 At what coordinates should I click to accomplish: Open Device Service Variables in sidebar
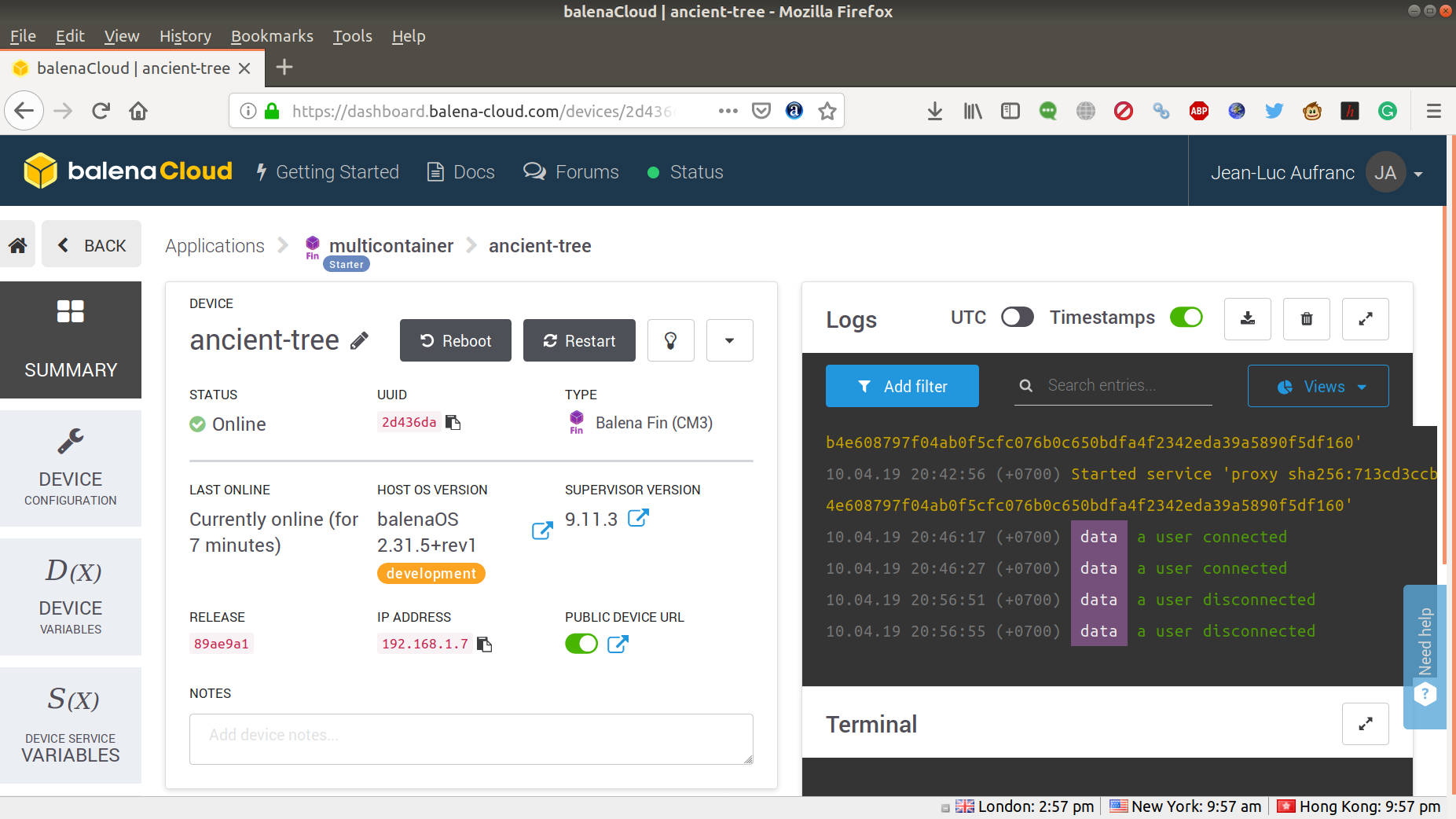71,725
